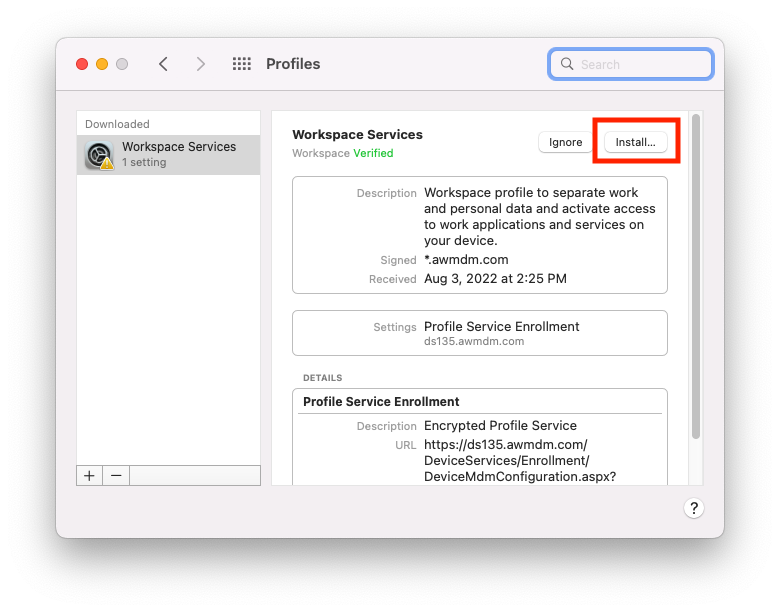
Task: Click the DETAILS section label
Action: [322, 378]
